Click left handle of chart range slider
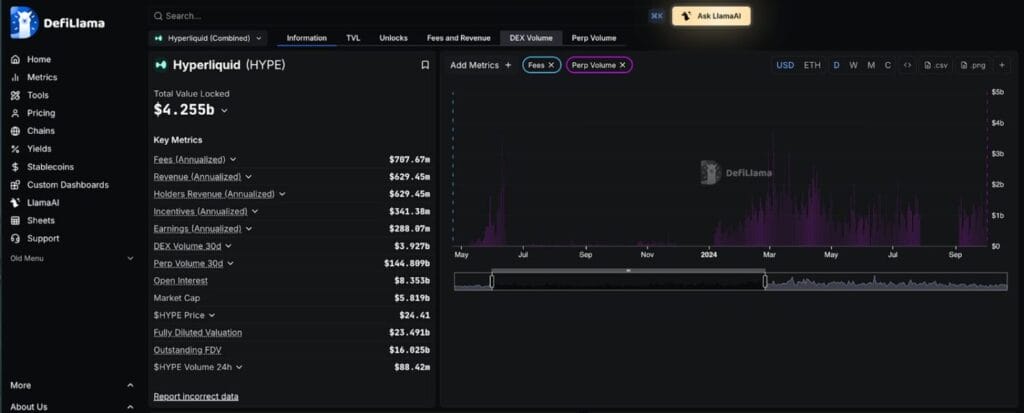The width and height of the screenshot is (1024, 413). 492,281
